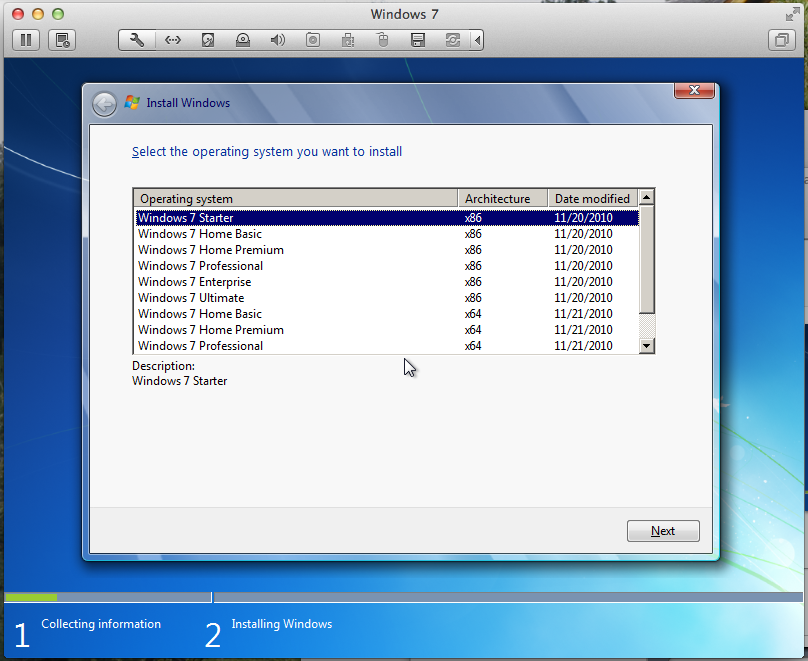Select Windows 7 Home Premium x86
808x661 pixels.
point(387,250)
